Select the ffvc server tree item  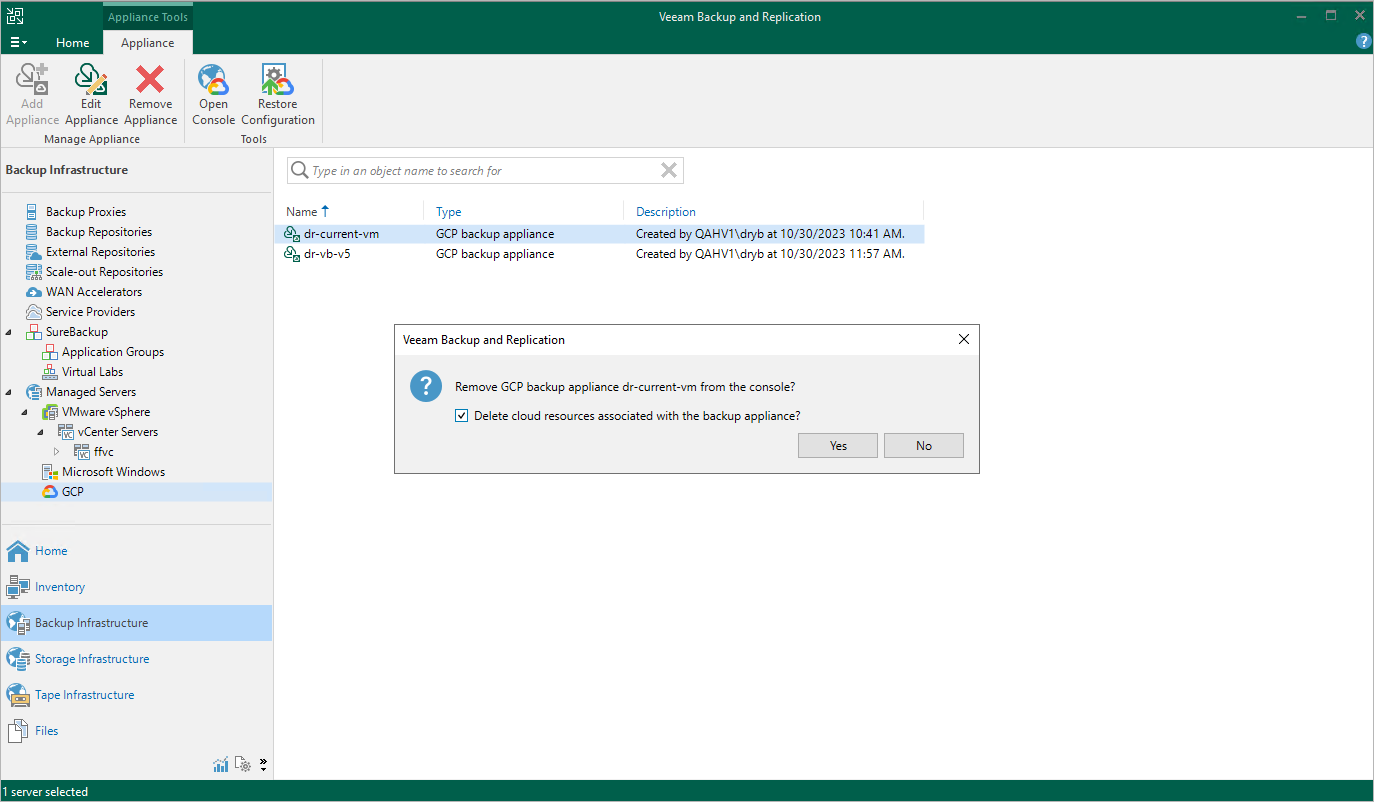coord(104,452)
